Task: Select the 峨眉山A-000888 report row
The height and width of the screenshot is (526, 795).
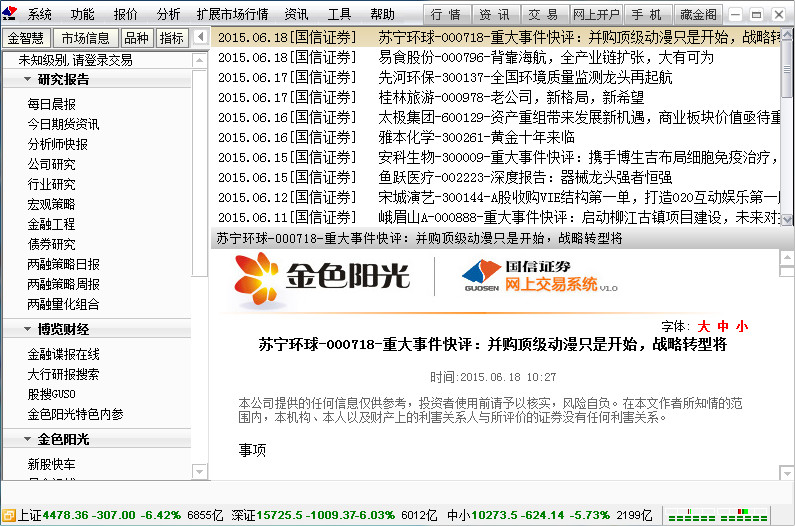Action: point(496,217)
